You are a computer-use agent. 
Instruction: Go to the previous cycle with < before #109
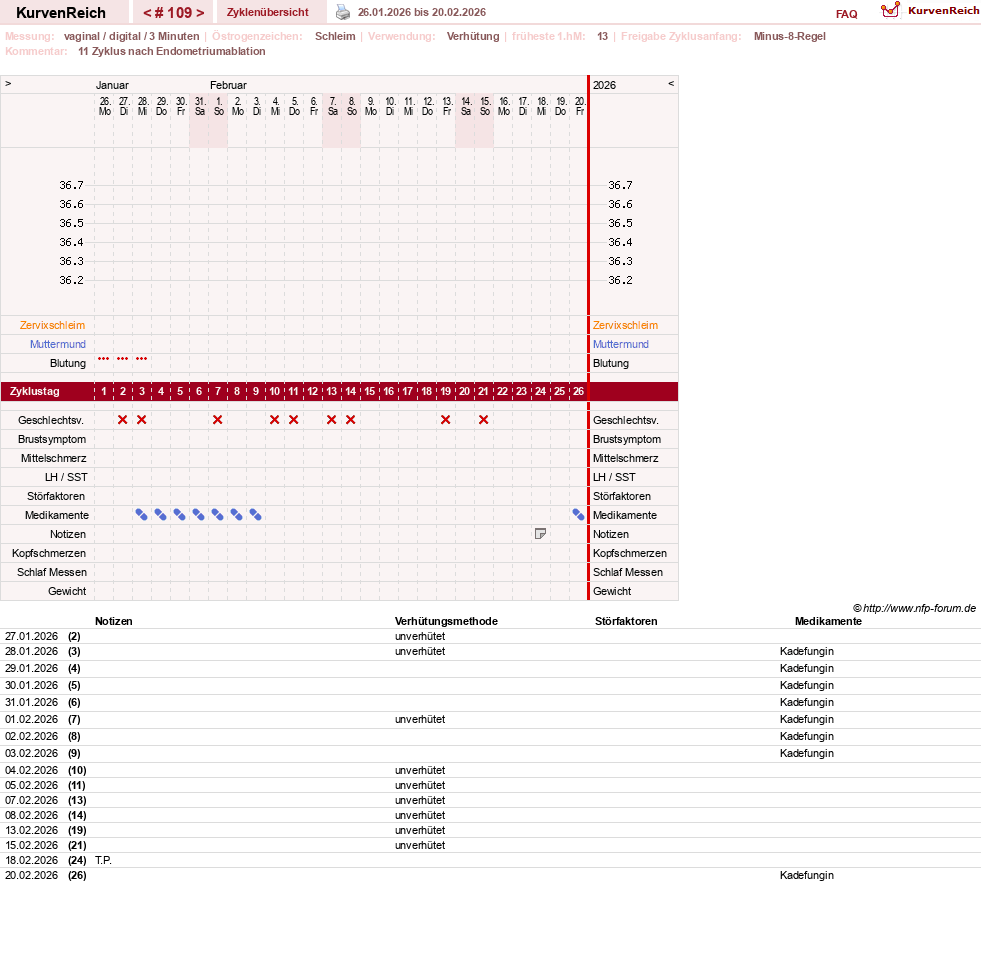coord(147,13)
